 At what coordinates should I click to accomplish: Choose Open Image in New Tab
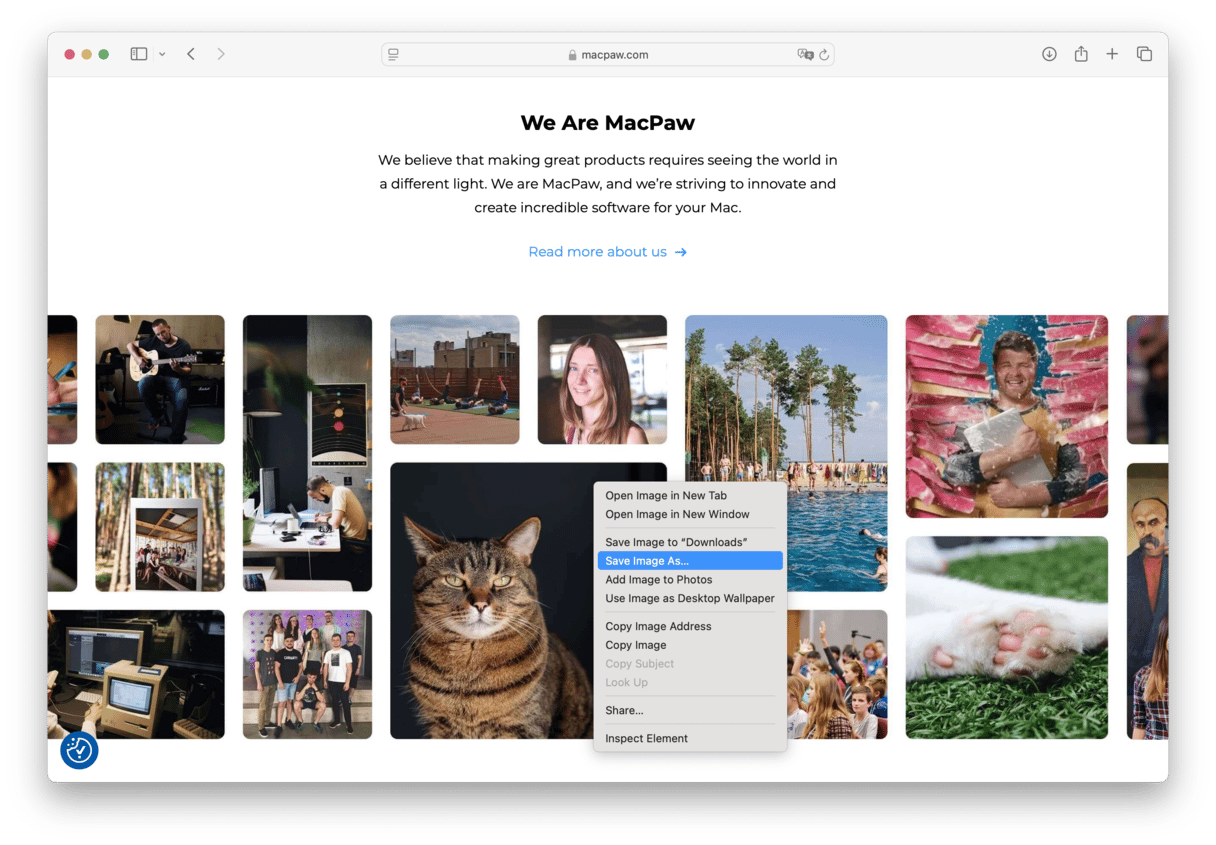(666, 495)
